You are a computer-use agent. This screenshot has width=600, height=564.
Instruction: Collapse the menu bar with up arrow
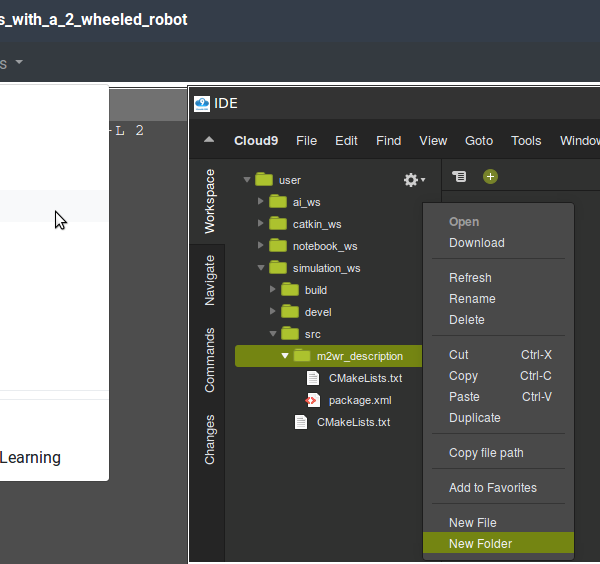[x=209, y=140]
